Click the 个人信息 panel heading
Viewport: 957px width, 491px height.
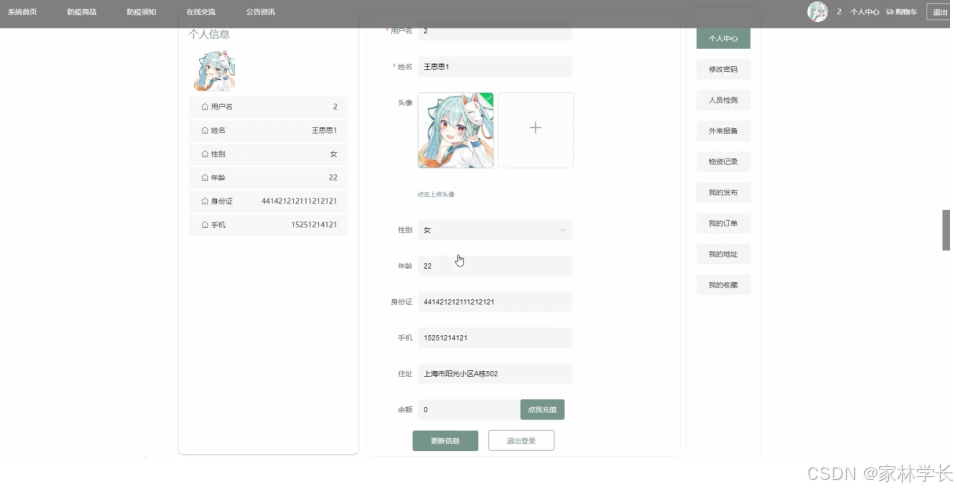[x=209, y=34]
